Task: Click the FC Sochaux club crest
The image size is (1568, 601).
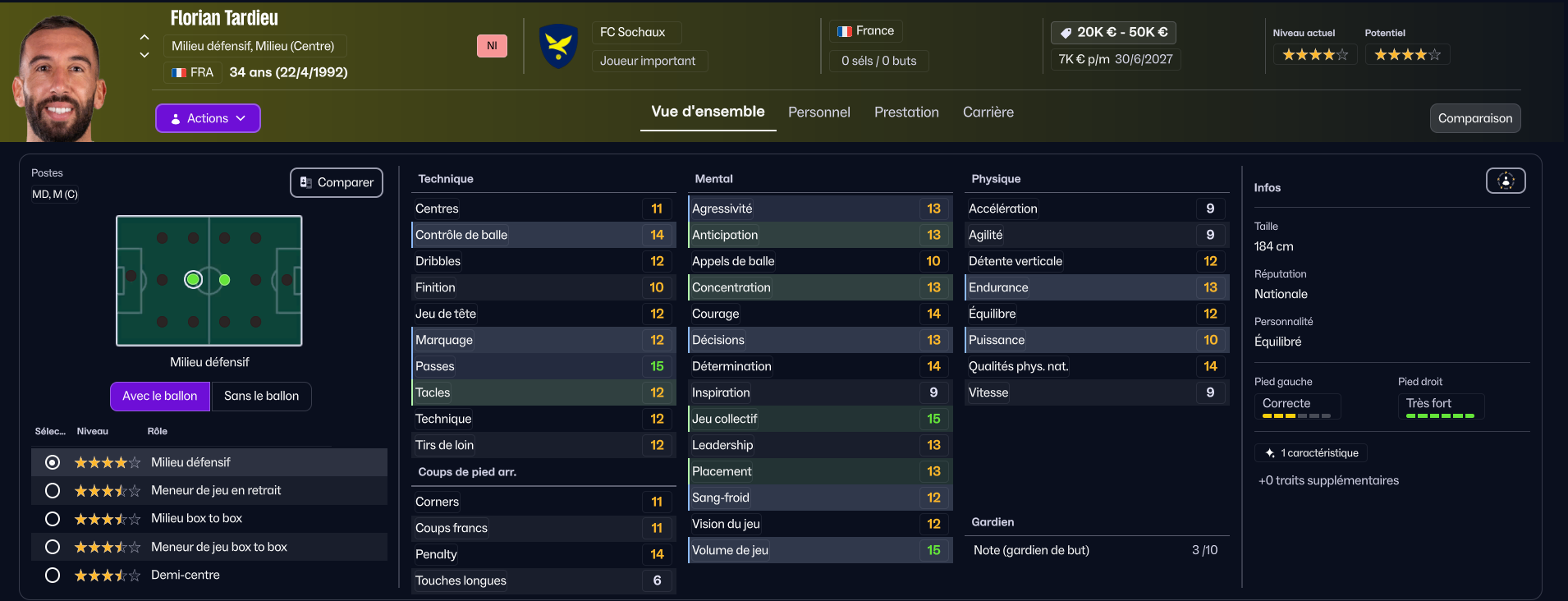Action: 559,46
